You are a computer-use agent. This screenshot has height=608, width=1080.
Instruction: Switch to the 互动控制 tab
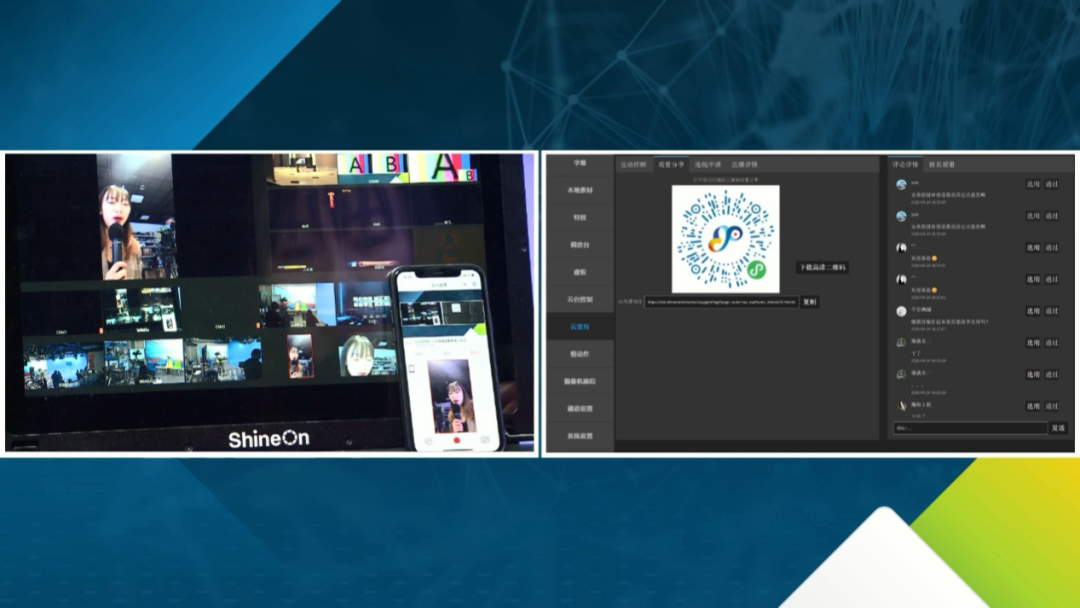pyautogui.click(x=634, y=165)
